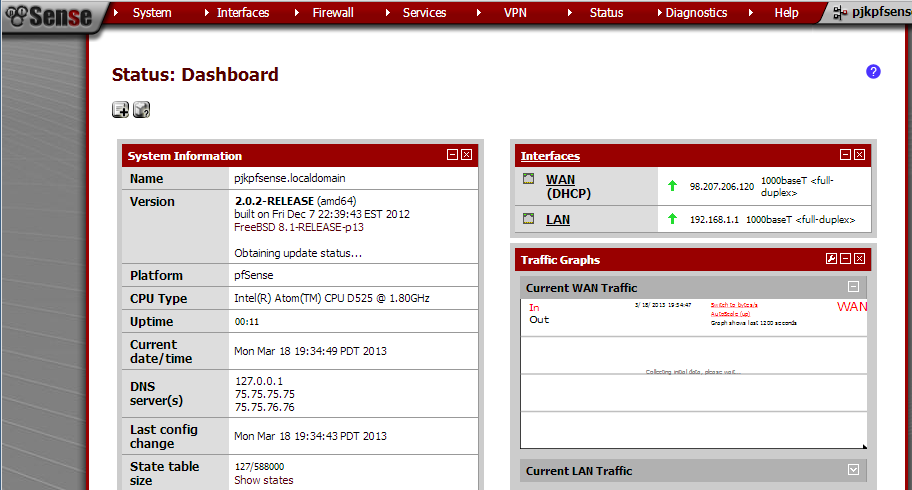Click the pjkpfsense hostname network icon
Image resolution: width=912 pixels, height=490 pixels.
[x=839, y=12]
